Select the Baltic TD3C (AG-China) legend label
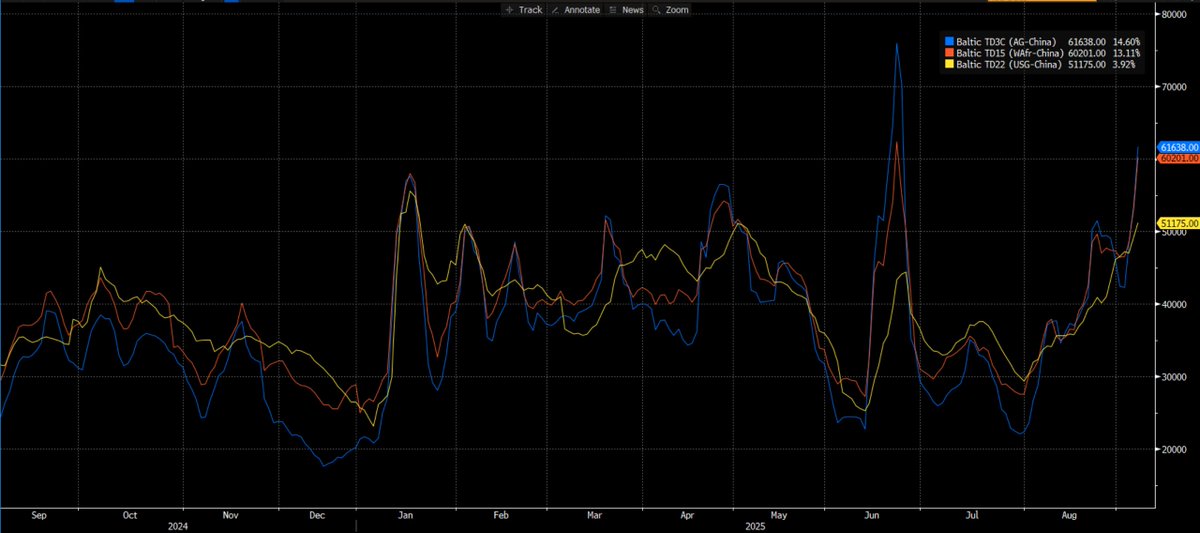This screenshot has height=533, width=1200. tap(1006, 42)
